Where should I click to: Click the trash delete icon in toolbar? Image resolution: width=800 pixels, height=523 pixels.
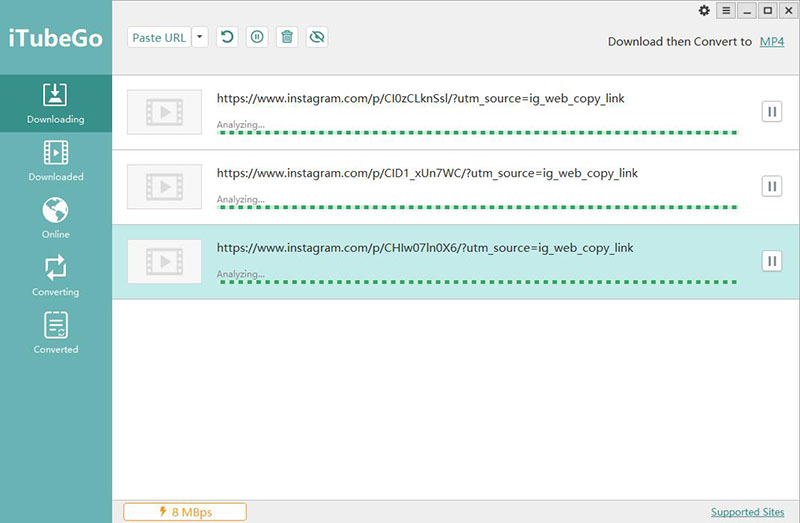tap(287, 37)
